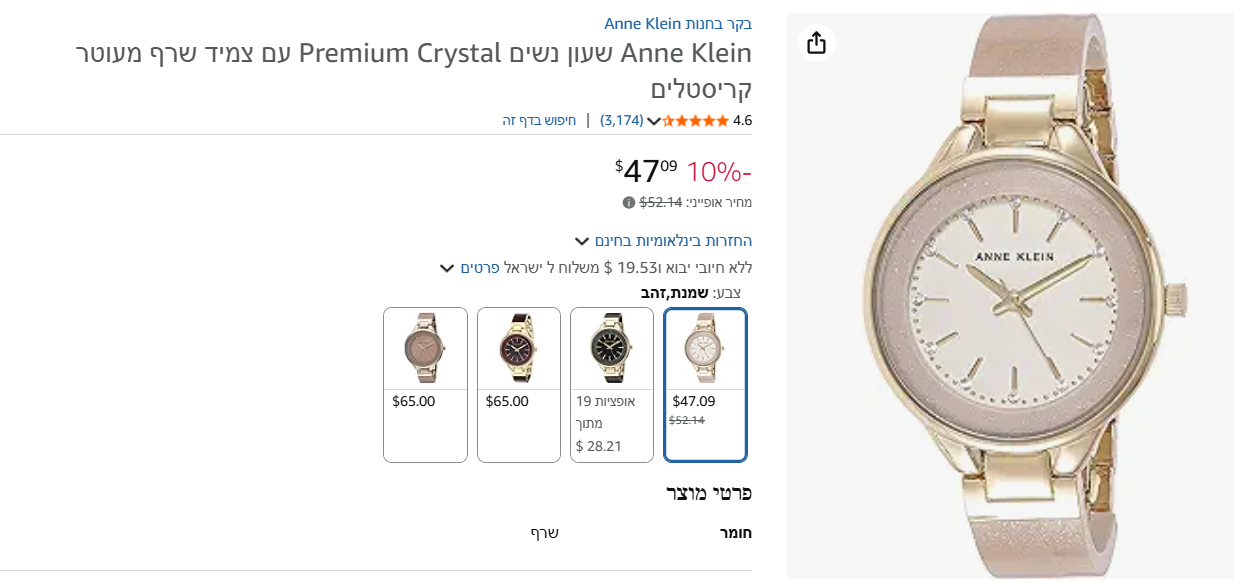The height and width of the screenshot is (583, 1234).
Task: Click the 'פרטים' shipping details link
Action: pos(480,268)
